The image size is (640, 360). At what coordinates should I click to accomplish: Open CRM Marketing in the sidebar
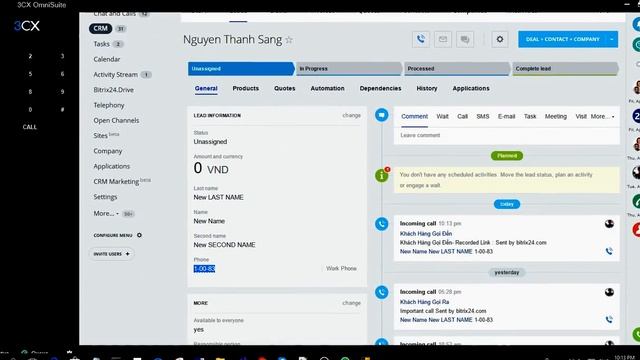[x=116, y=182]
